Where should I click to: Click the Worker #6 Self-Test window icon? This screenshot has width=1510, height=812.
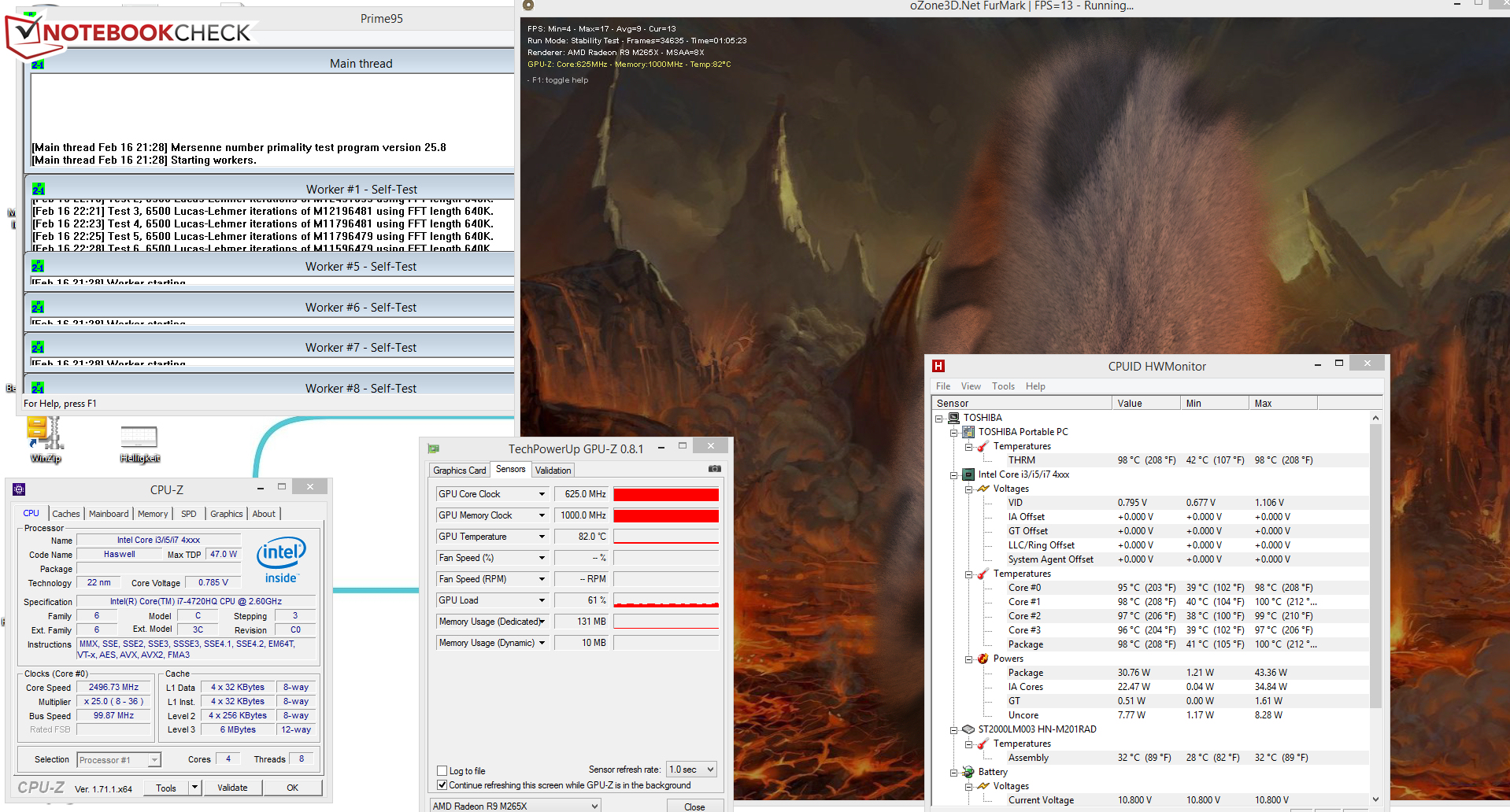38,307
